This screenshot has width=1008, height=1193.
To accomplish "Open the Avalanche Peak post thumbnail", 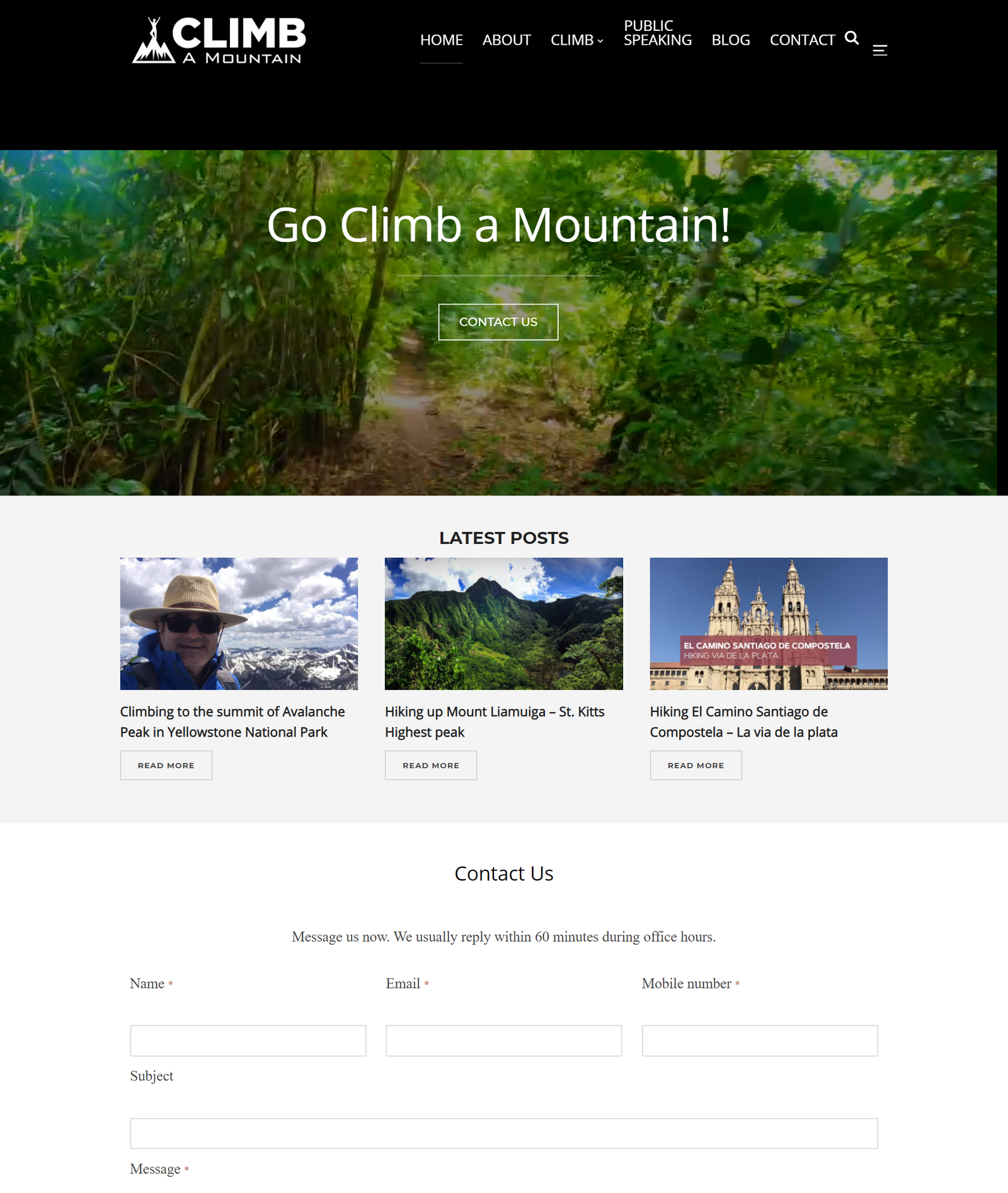I will (239, 623).
